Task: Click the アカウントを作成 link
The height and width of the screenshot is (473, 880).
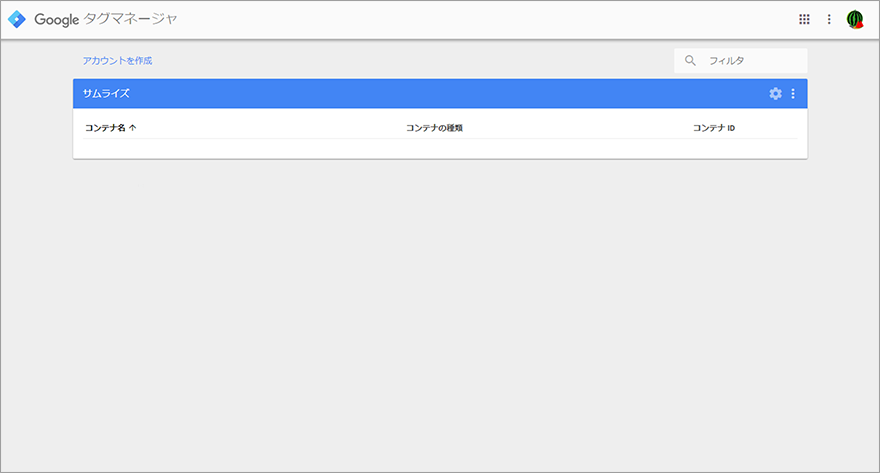Action: (x=117, y=61)
